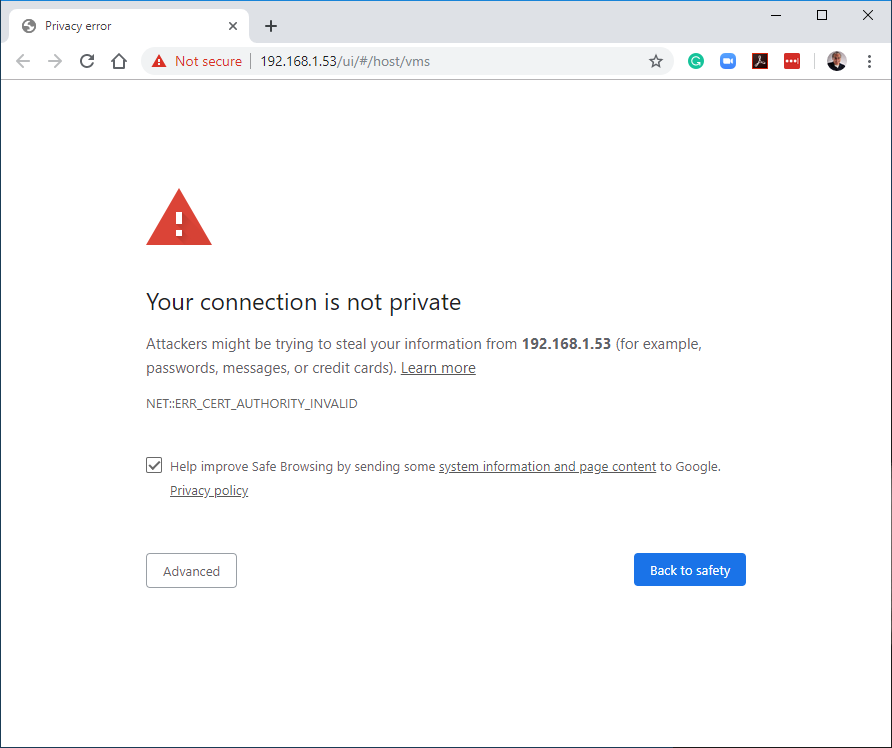Click the Back to safety button
Screen dimensions: 892x748
tap(690, 570)
